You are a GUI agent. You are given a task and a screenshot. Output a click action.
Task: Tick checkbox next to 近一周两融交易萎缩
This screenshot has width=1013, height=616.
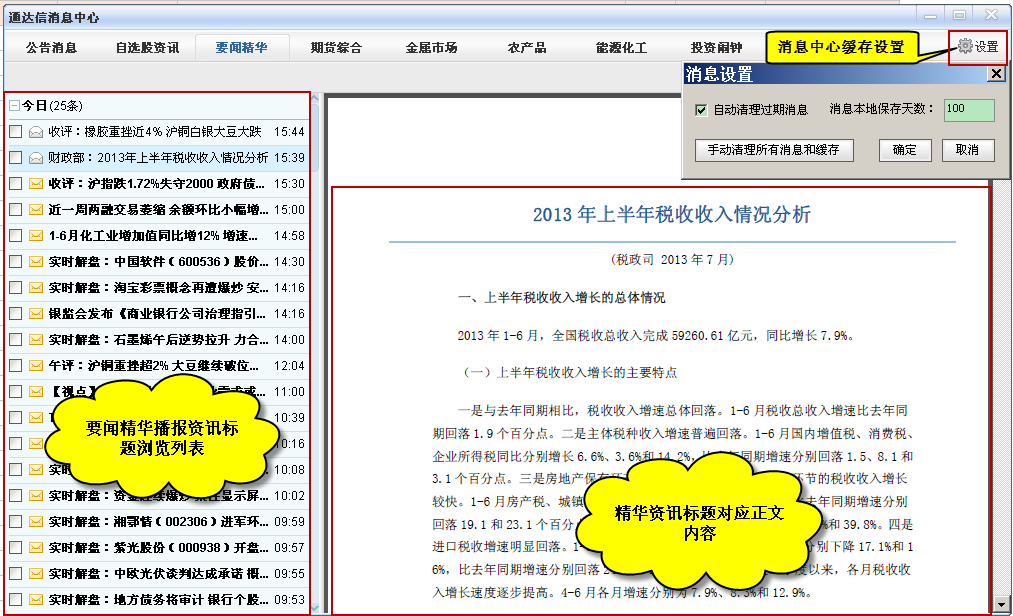tap(15, 210)
